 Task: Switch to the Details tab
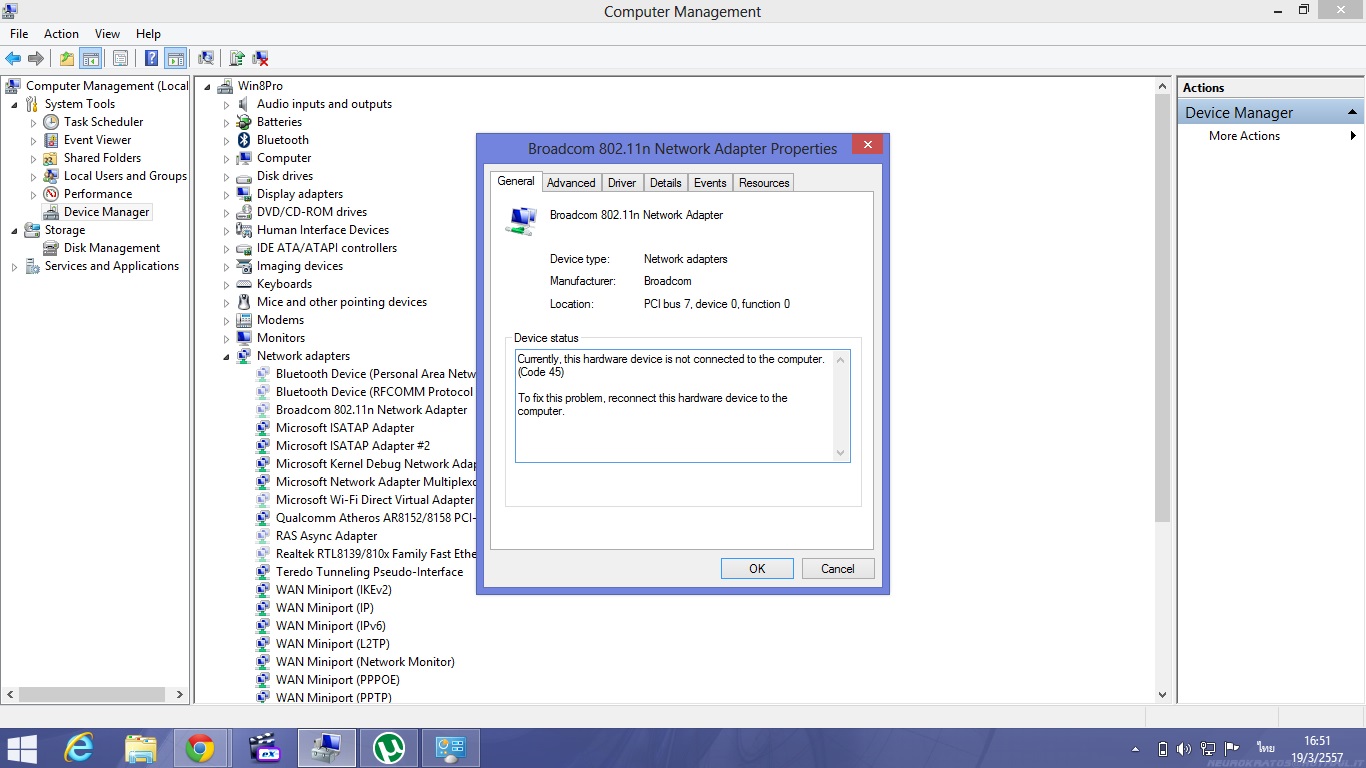[x=665, y=183]
